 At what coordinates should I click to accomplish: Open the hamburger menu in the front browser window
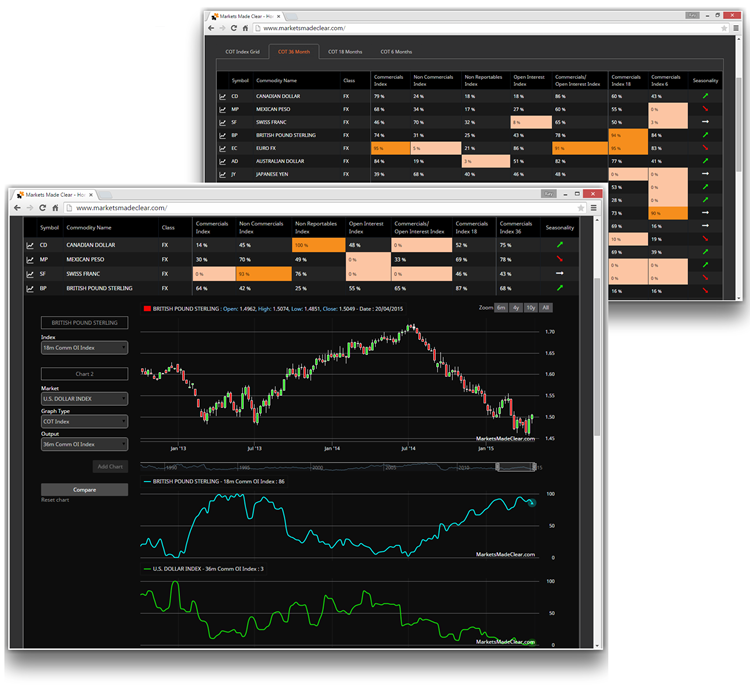[593, 208]
